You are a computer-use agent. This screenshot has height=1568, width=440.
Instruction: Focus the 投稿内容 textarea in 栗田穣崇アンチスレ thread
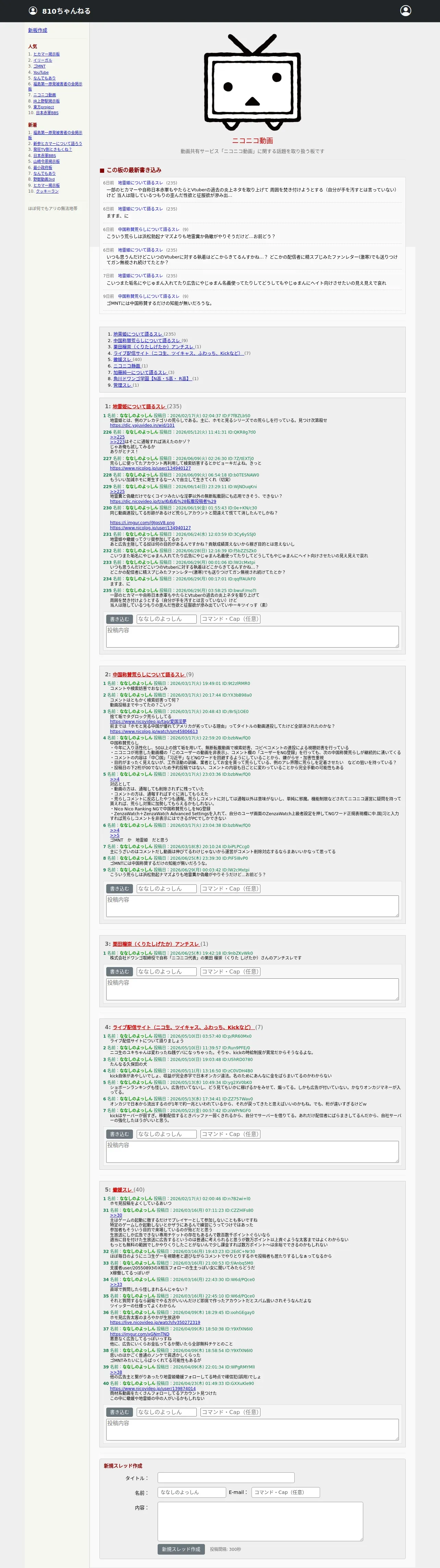[253, 989]
